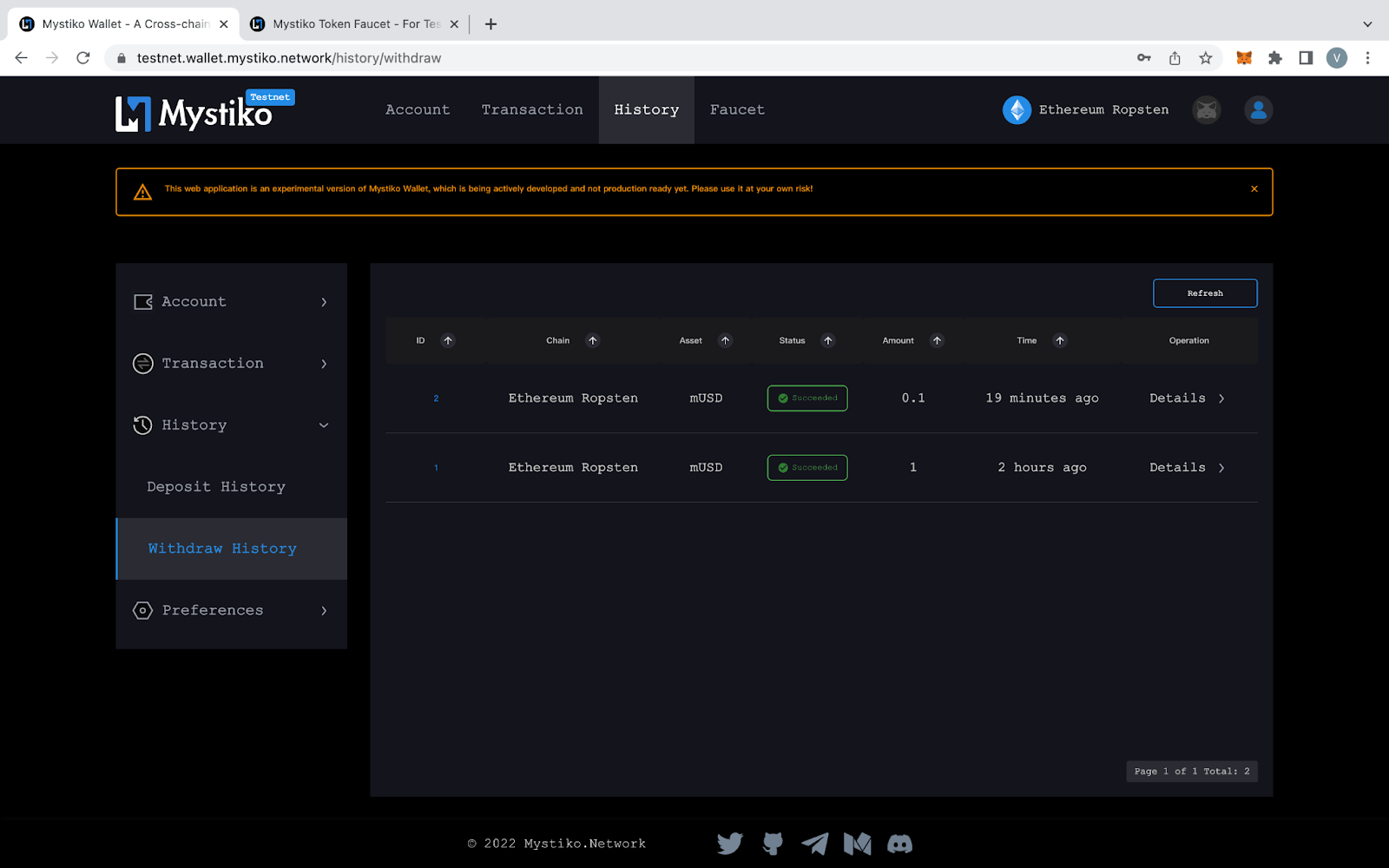
Task: Open the user profile avatar icon
Action: pyautogui.click(x=1258, y=110)
